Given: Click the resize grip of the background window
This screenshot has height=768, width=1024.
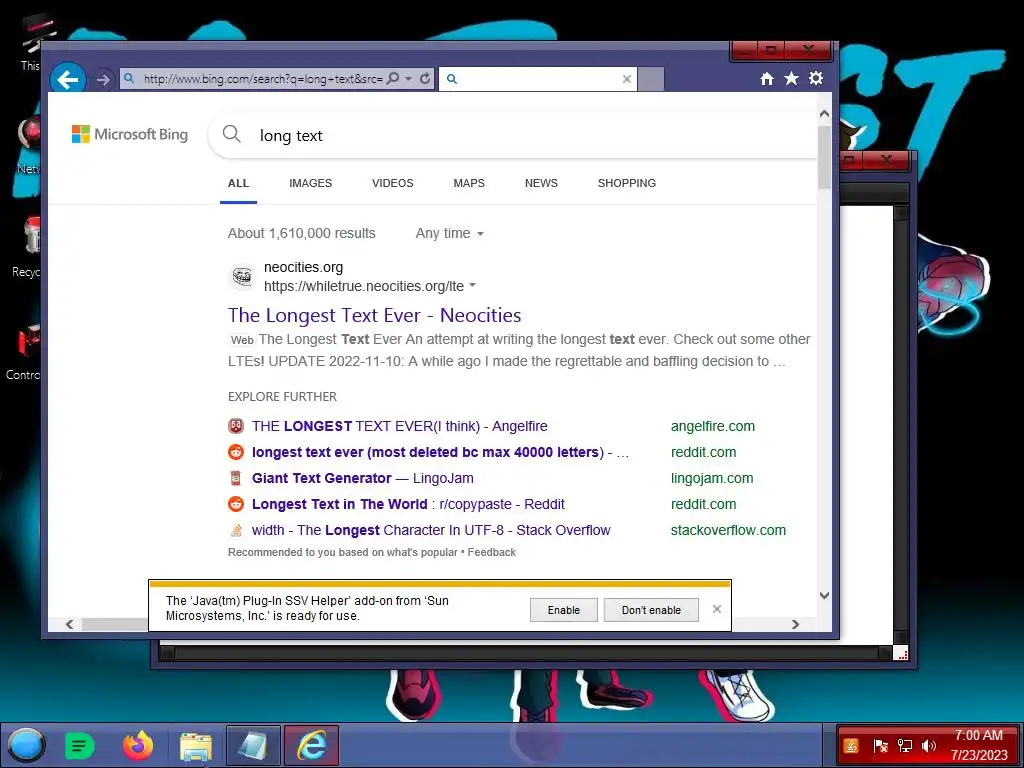Looking at the screenshot, I should (903, 654).
